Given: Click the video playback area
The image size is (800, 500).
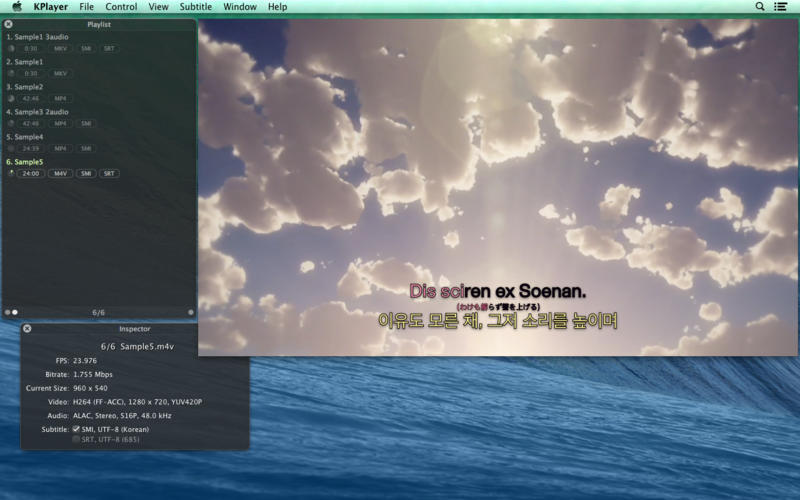Looking at the screenshot, I should (498, 180).
